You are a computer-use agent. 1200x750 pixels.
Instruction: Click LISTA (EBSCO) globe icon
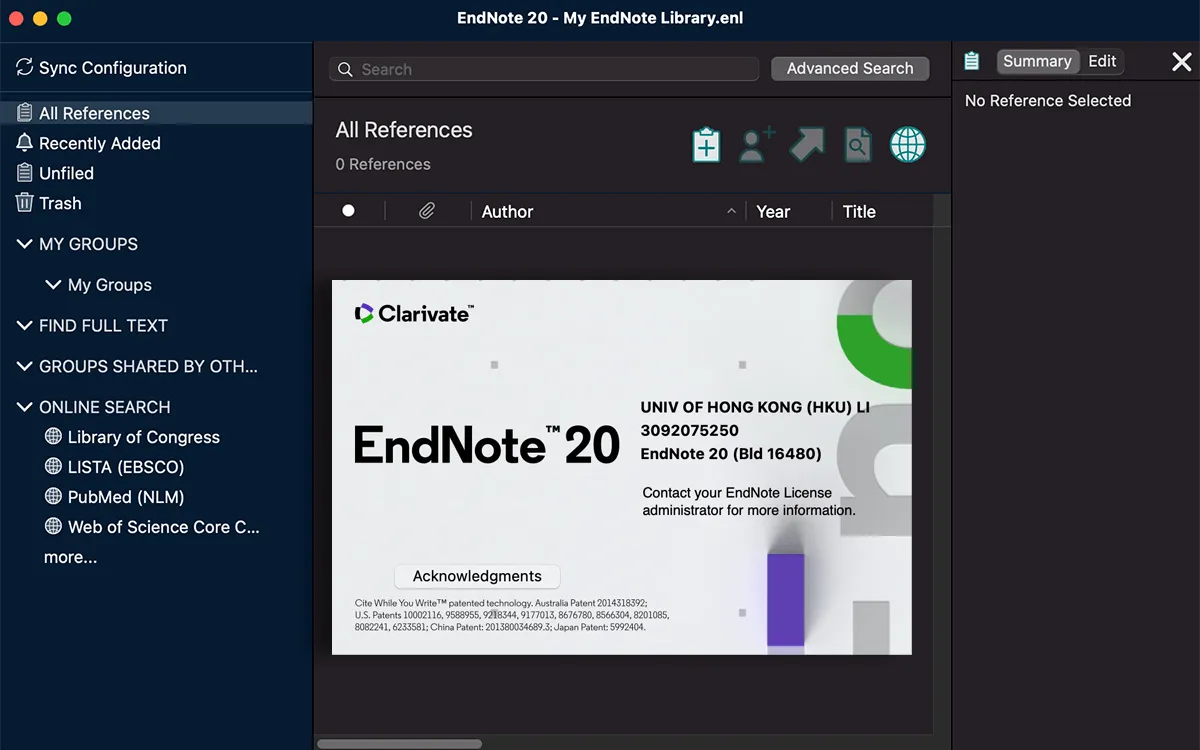click(x=54, y=467)
